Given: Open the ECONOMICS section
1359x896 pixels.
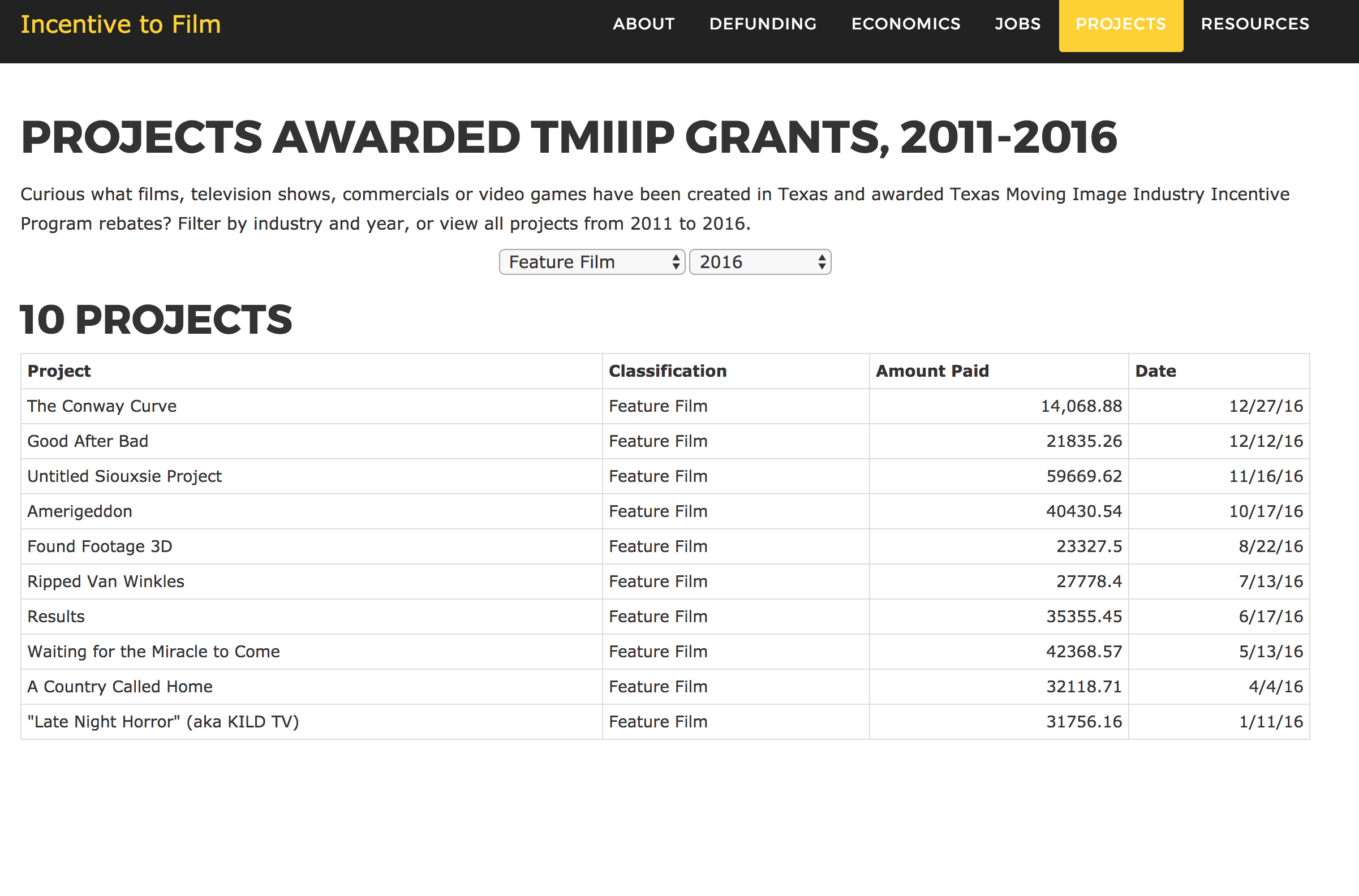Looking at the screenshot, I should 906,24.
